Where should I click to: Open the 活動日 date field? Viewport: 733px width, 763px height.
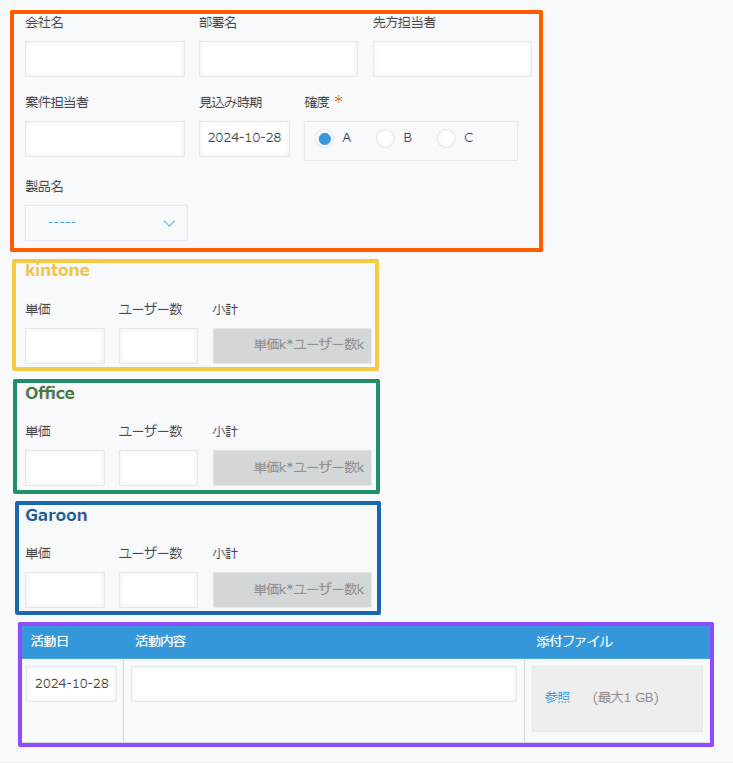tap(72, 684)
